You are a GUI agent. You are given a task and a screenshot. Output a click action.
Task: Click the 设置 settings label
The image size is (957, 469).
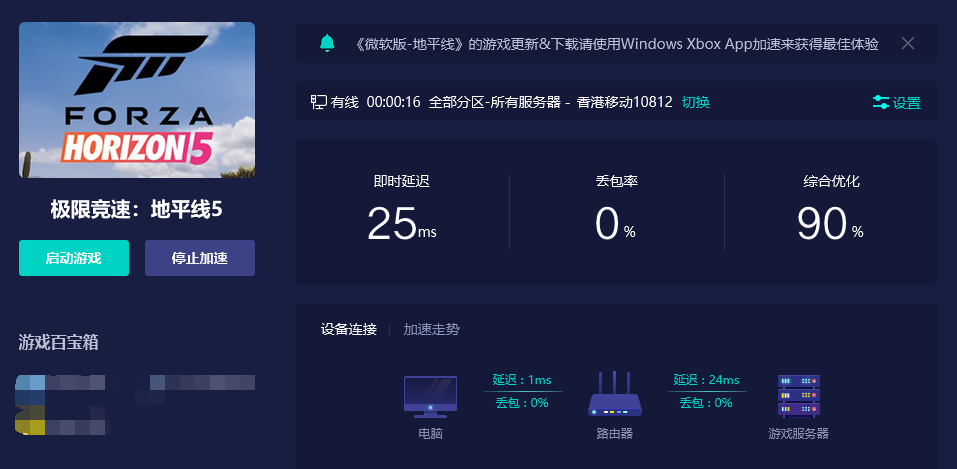click(906, 103)
